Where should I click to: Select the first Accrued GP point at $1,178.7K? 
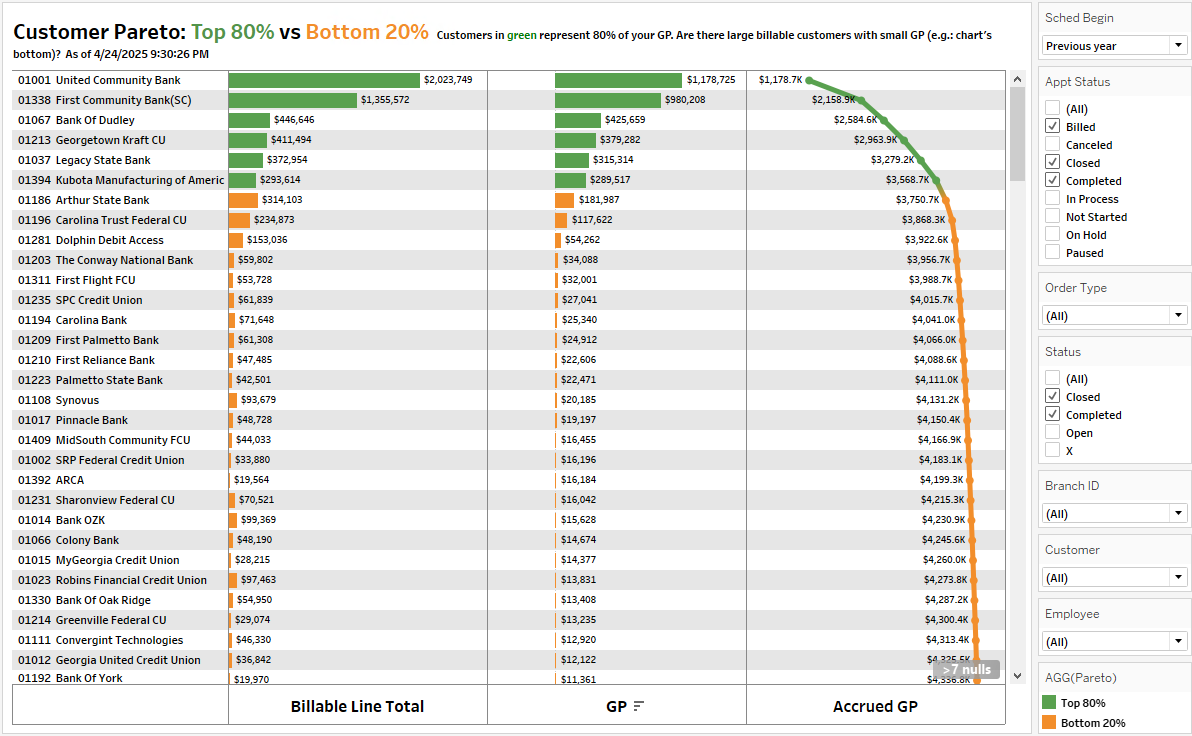(x=809, y=81)
